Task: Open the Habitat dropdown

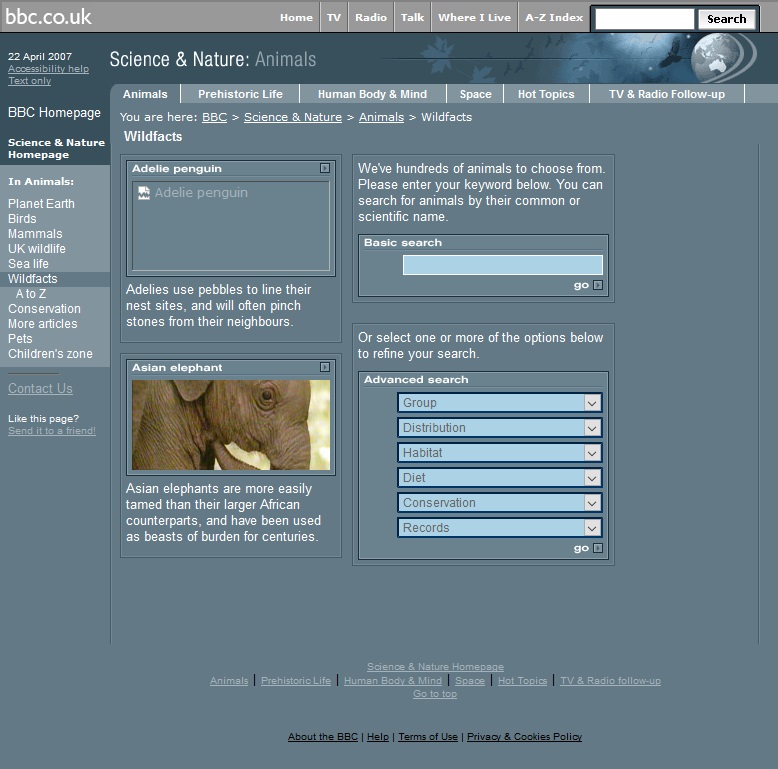Action: pyautogui.click(x=500, y=452)
